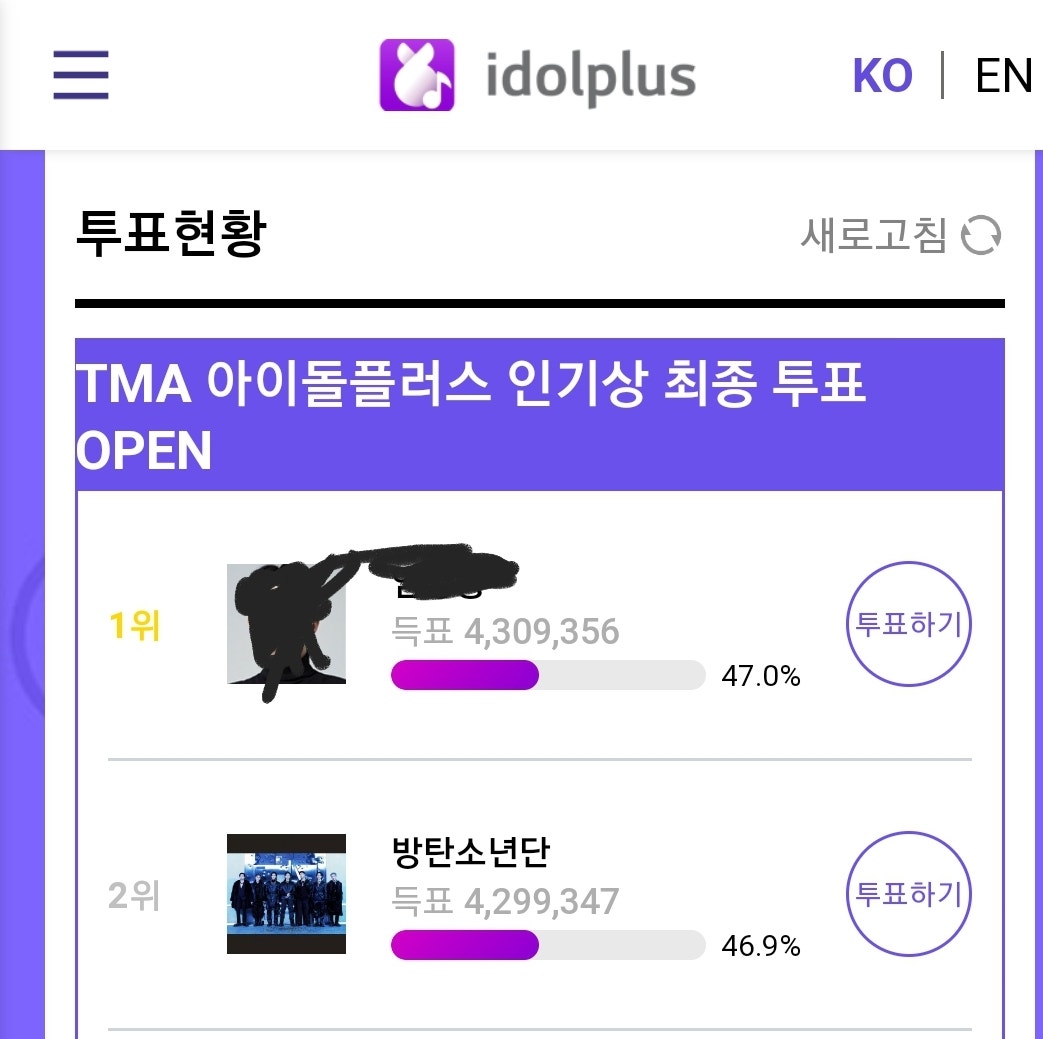Screen dimensions: 1043x1039
Task: Switch language to EN
Action: [1004, 75]
